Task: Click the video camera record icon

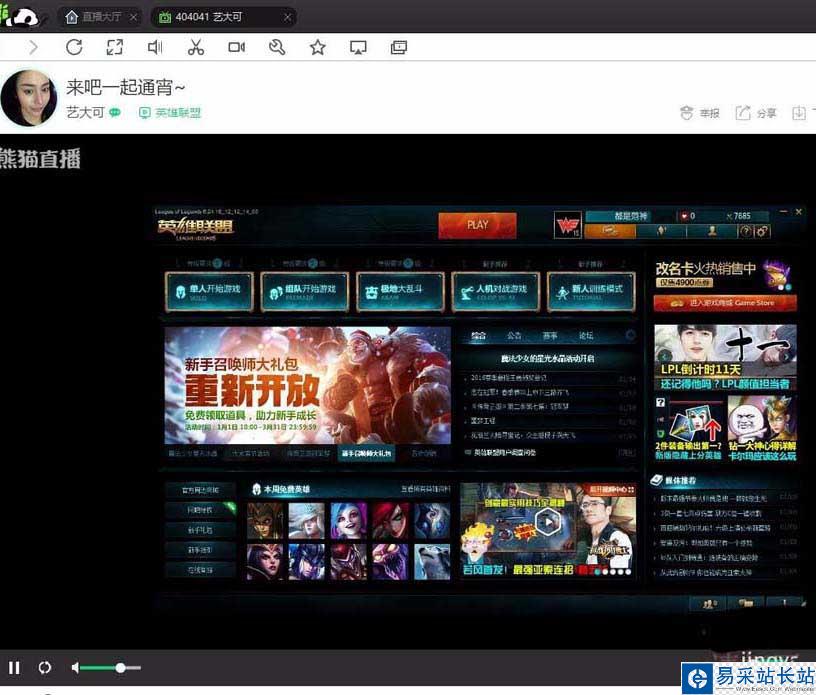Action: [236, 47]
